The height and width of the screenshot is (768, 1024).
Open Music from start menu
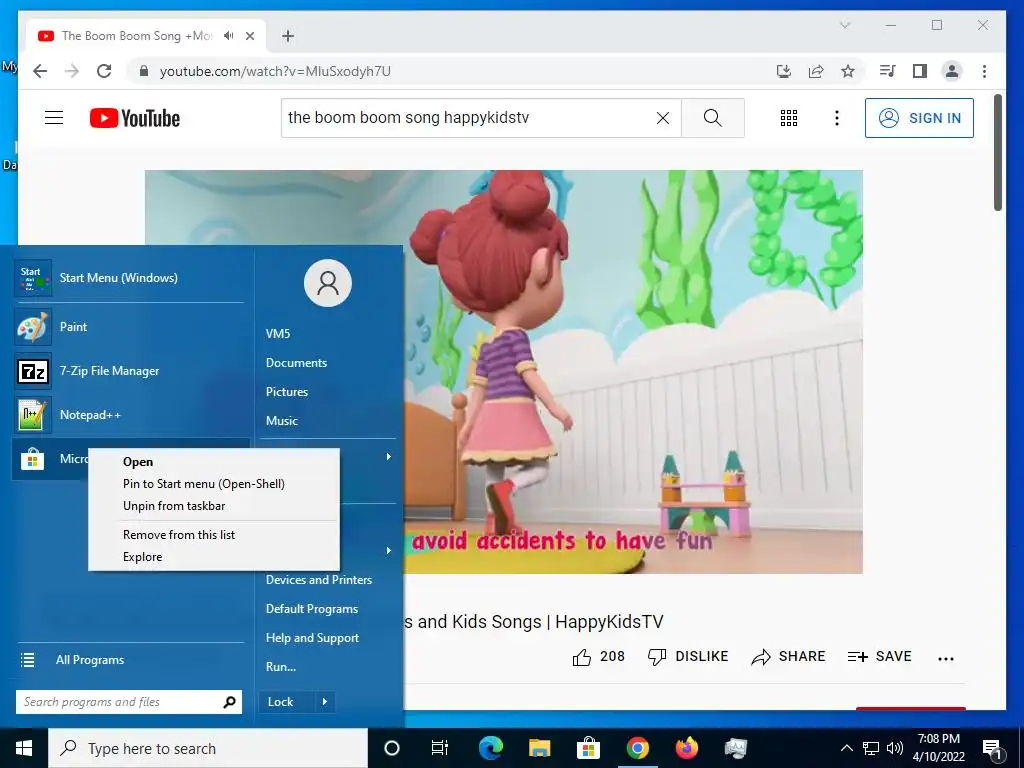point(281,421)
